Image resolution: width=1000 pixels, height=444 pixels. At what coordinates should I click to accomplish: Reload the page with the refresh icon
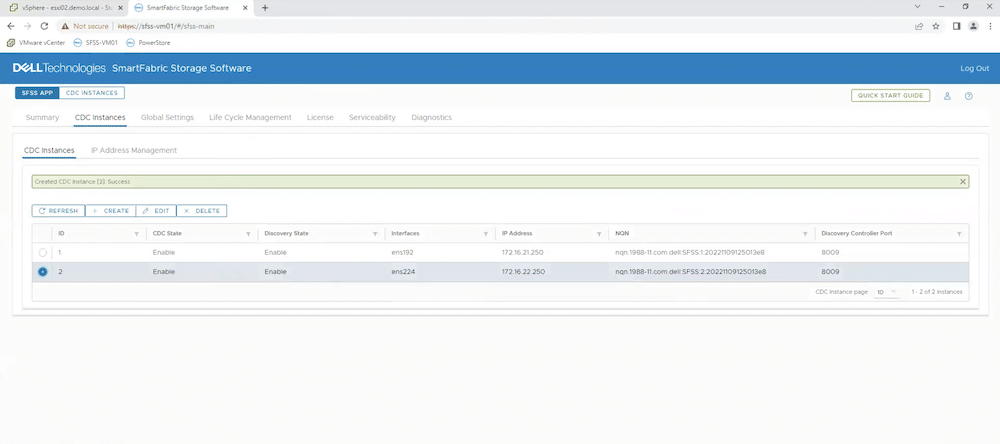pos(44,26)
